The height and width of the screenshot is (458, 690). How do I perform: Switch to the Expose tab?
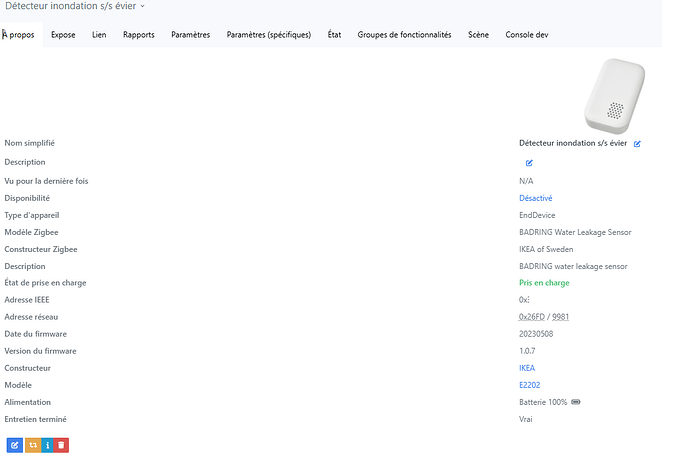click(x=63, y=35)
